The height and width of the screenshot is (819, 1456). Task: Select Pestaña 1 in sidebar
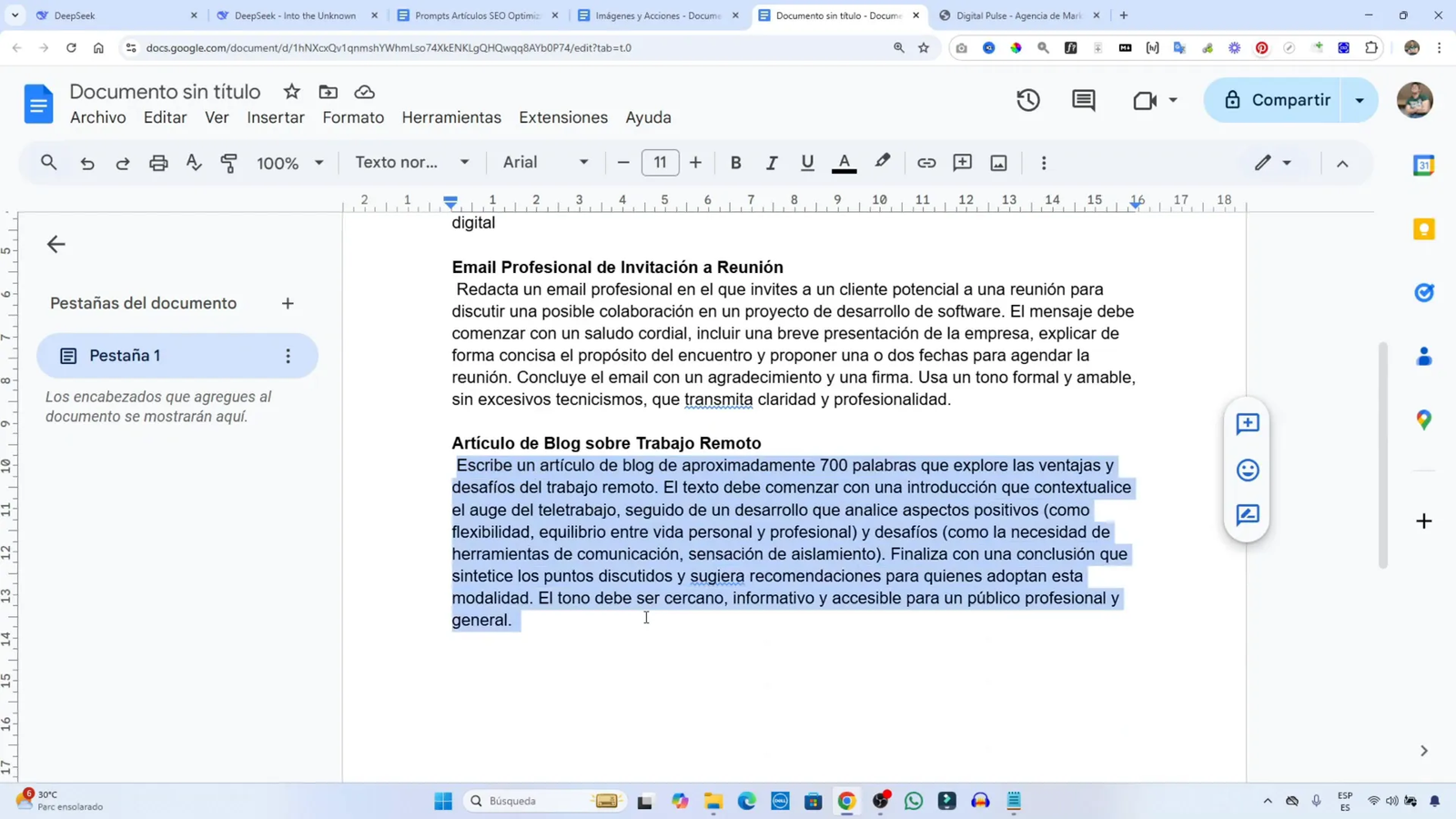pos(125,356)
